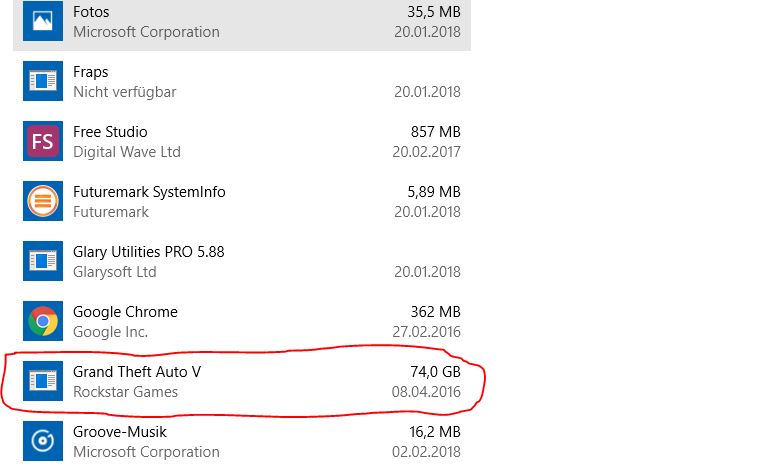Click the Futuremark SystemInfo orange icon
Viewport: 768px width, 474px height.
(x=43, y=201)
